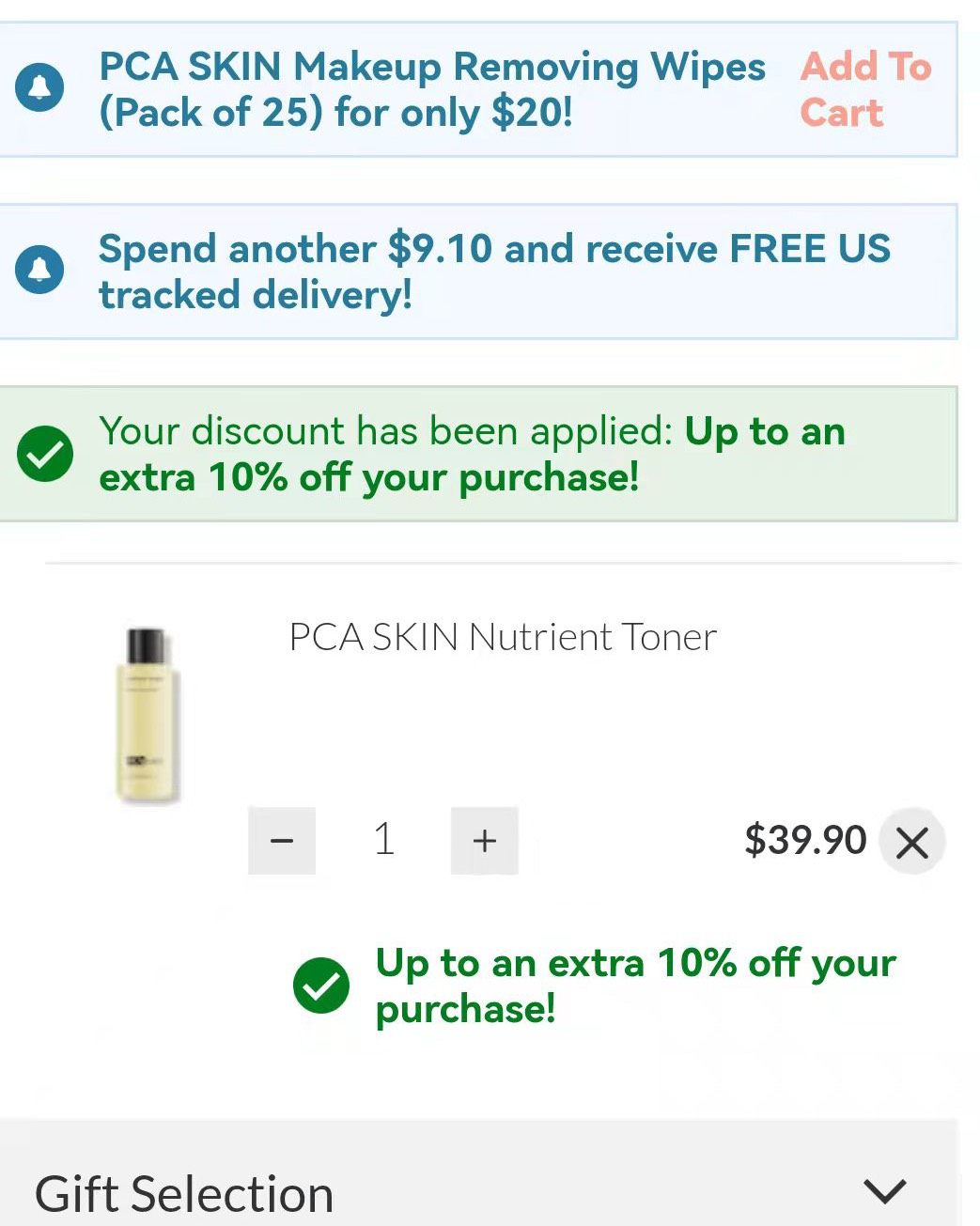Click the PCA SKIN Makeup Removing Wipes offer text
The width and height of the screenshot is (980, 1226).
tap(431, 89)
